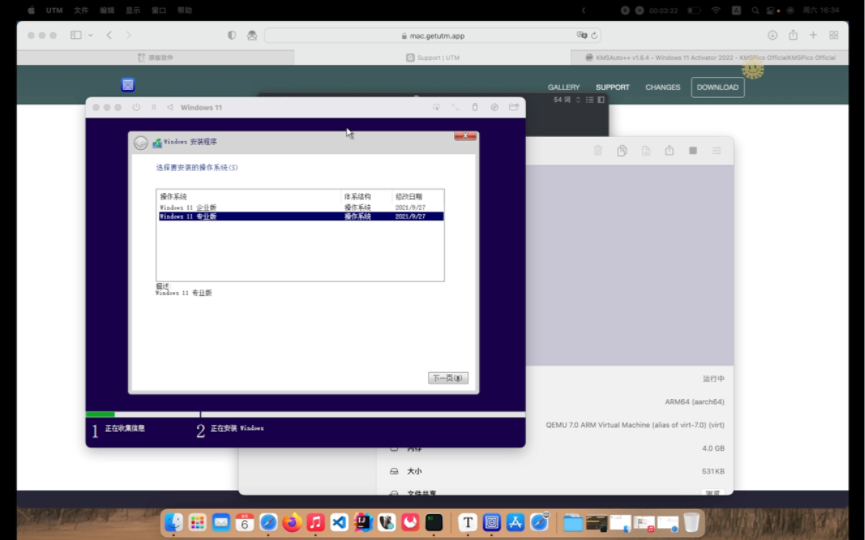Viewport: 865px width, 540px height.
Task: Click Safari share icon
Action: tap(793, 35)
